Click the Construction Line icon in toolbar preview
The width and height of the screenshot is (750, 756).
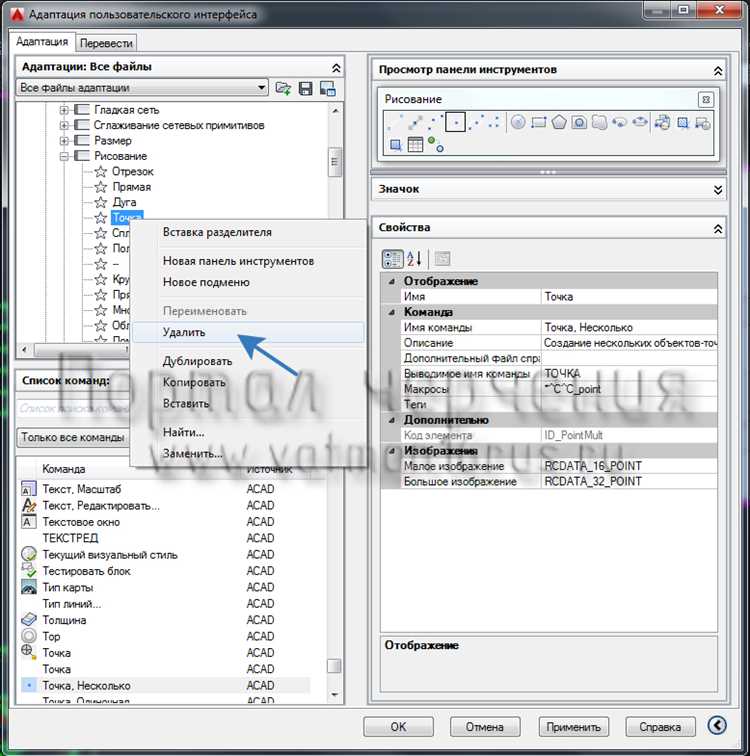[x=415, y=122]
